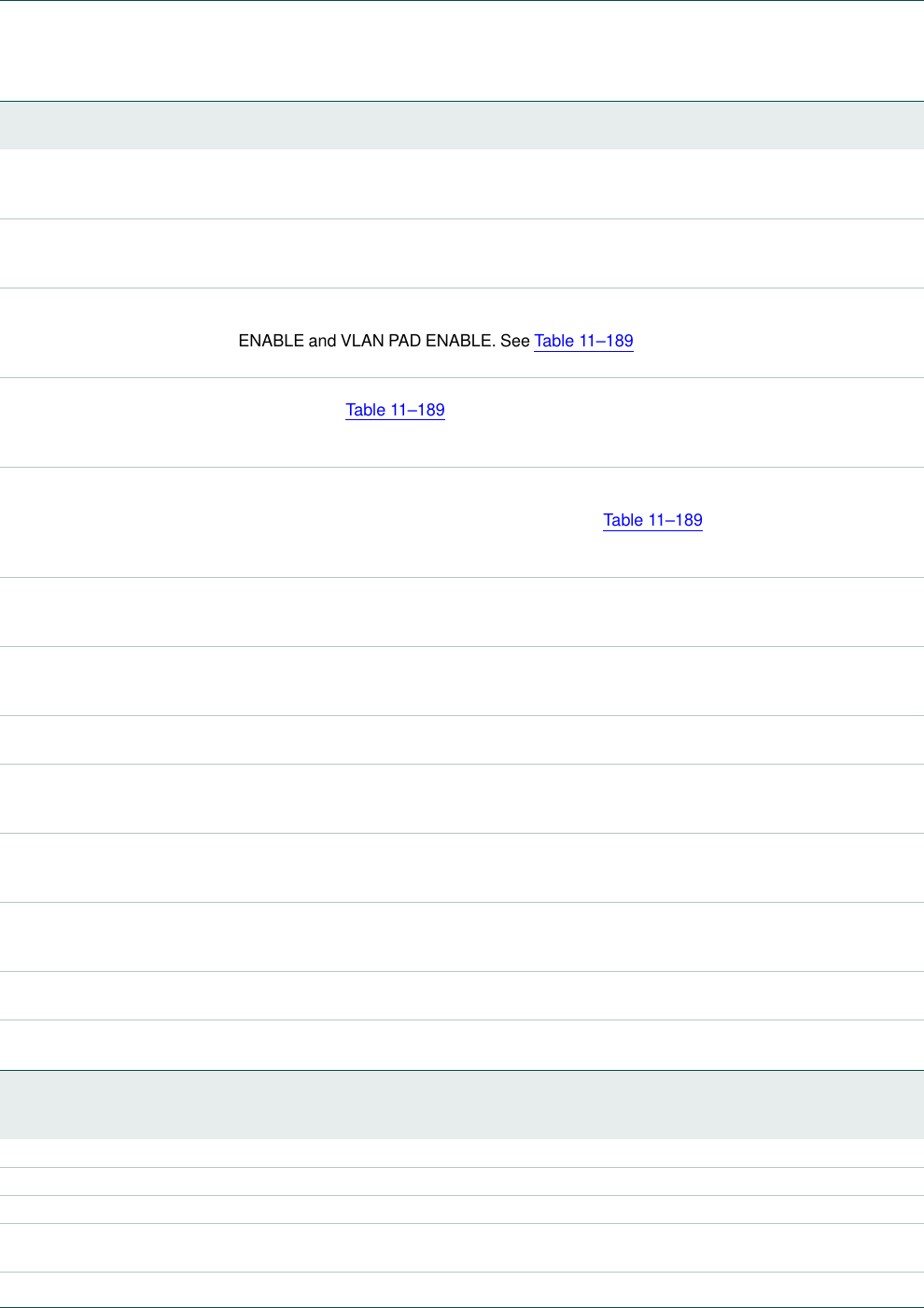Viewport: 924px width, 1308px height.
Task: Click the blank margin above the upper header
Action: pos(462,51)
